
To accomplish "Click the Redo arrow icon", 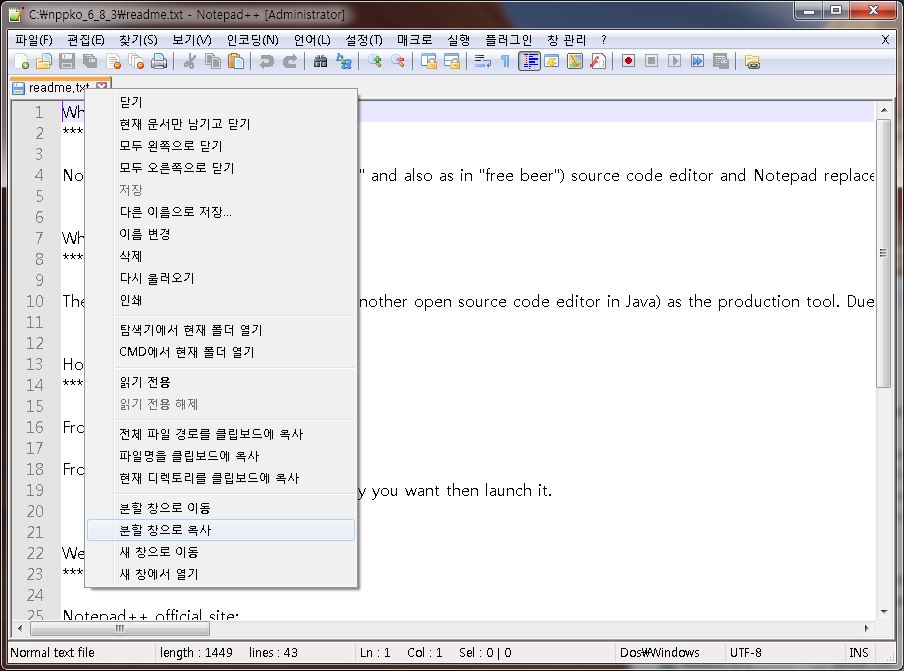I will (289, 61).
